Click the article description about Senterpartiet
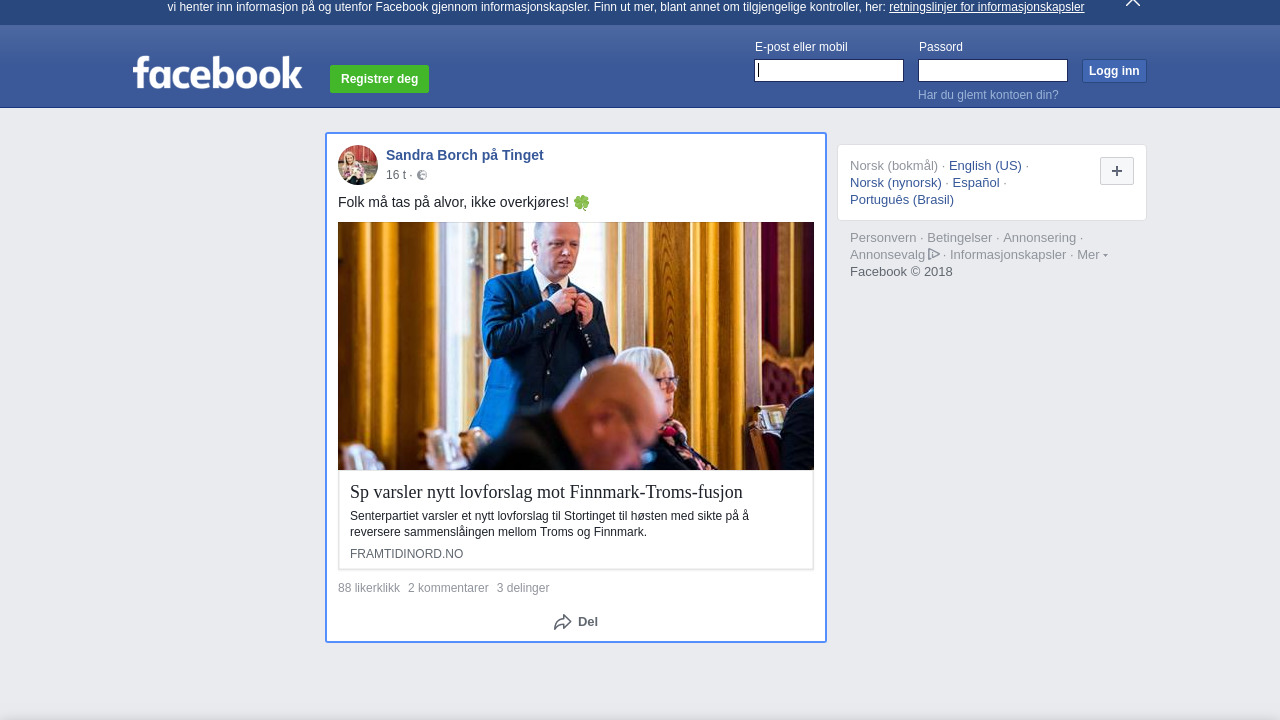 [549, 524]
